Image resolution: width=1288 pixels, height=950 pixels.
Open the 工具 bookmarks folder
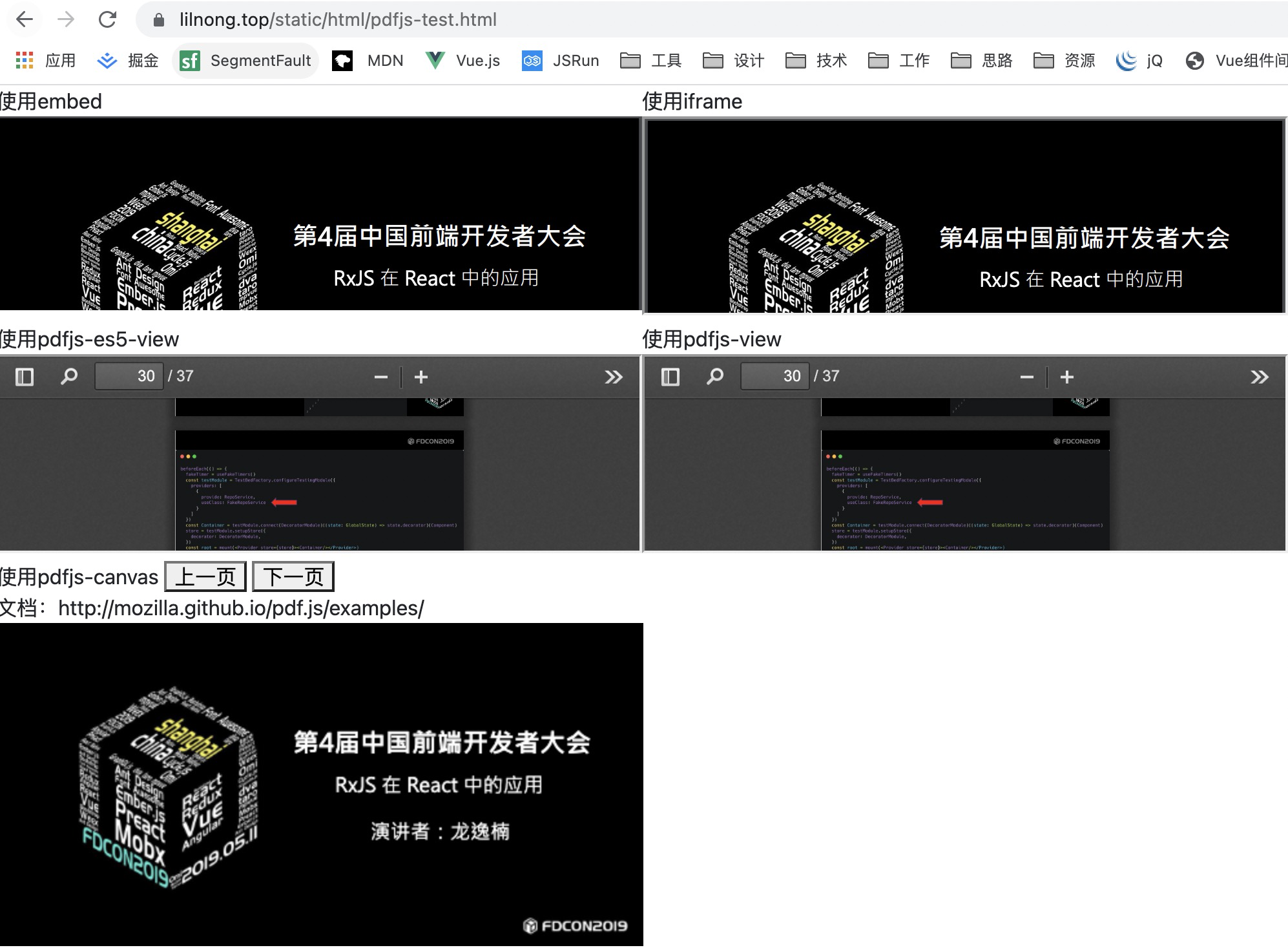[x=651, y=61]
